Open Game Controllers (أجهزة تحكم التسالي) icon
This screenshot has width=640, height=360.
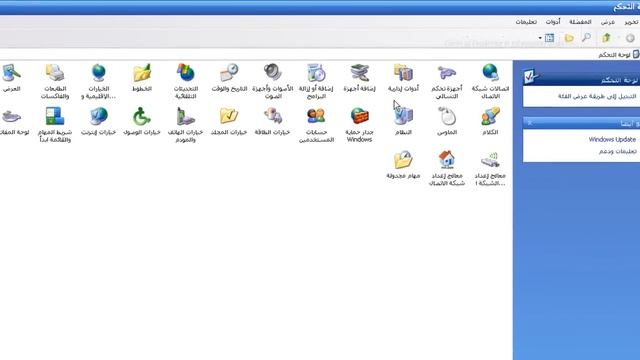447,73
